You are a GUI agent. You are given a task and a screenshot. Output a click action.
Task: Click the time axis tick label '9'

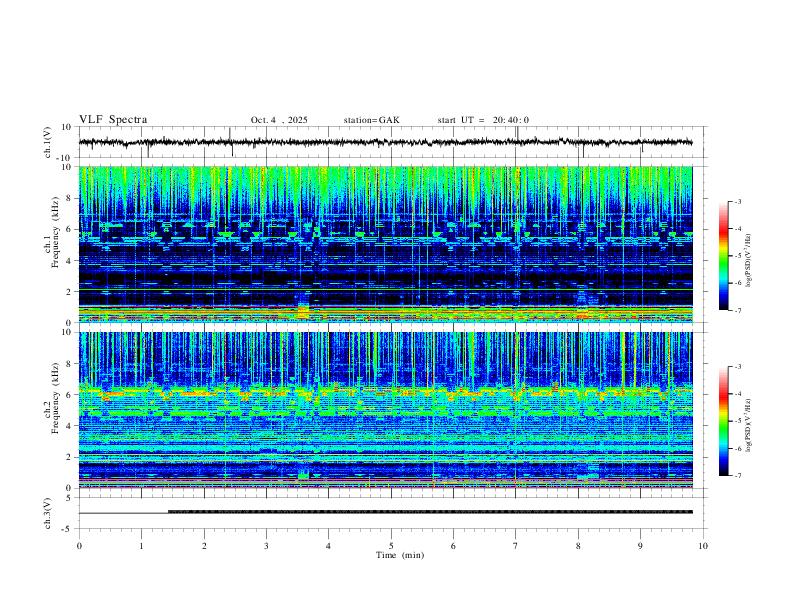[x=640, y=546]
